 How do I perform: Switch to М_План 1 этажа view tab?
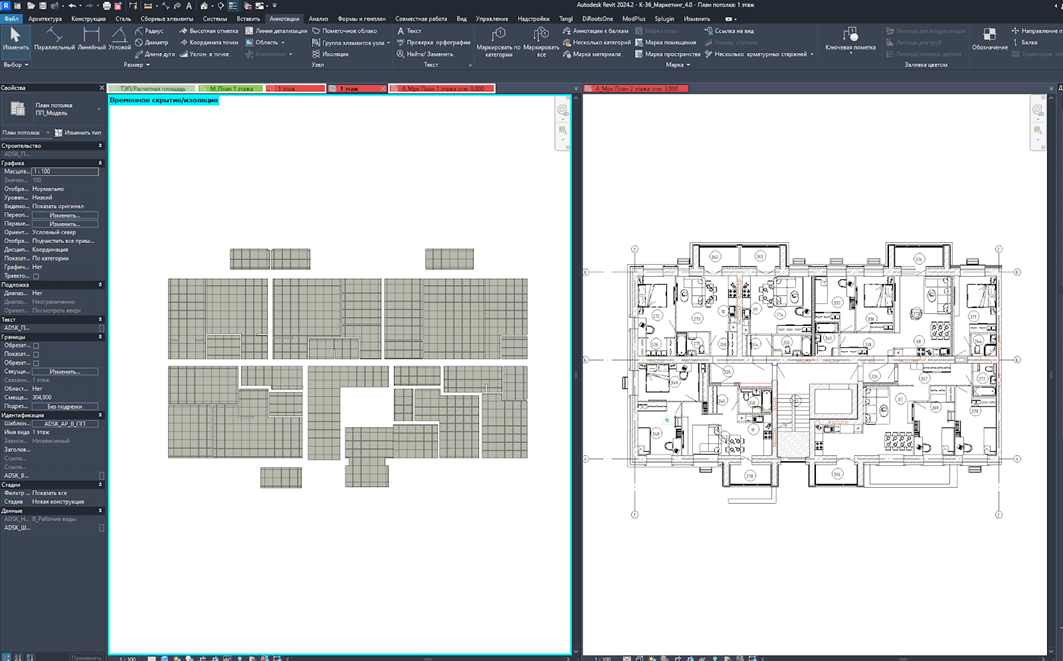[230, 89]
